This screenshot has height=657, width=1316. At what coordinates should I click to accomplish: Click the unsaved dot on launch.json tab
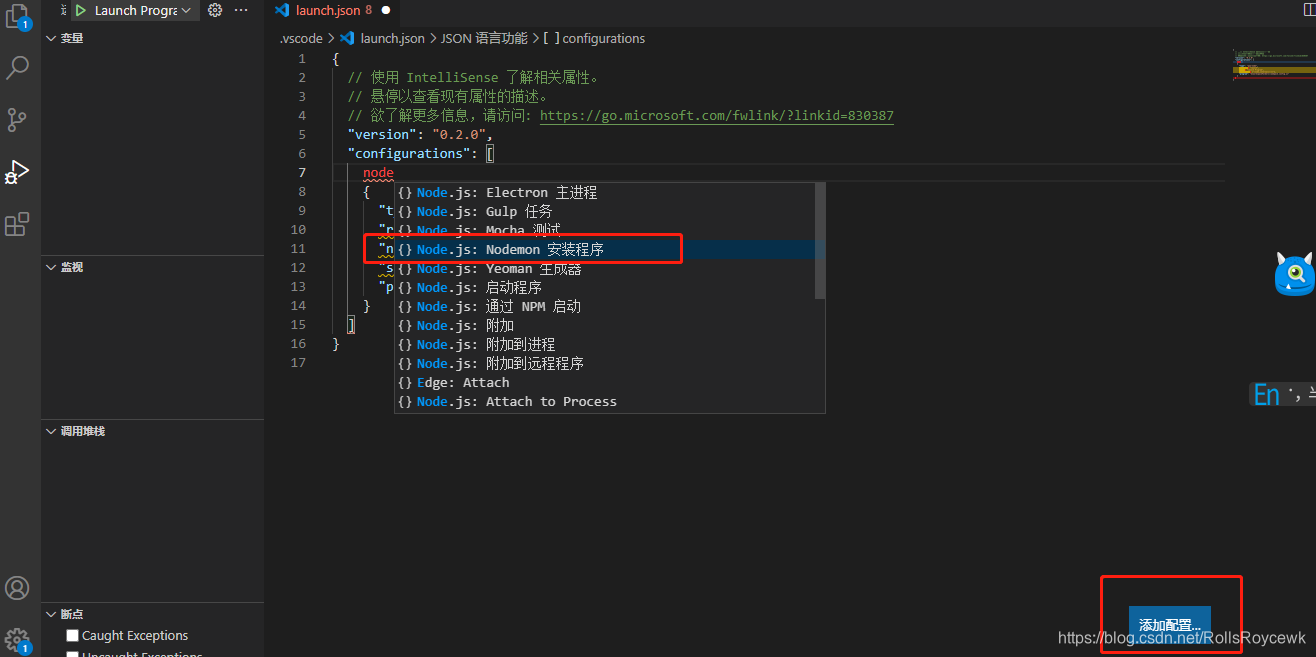(x=386, y=10)
